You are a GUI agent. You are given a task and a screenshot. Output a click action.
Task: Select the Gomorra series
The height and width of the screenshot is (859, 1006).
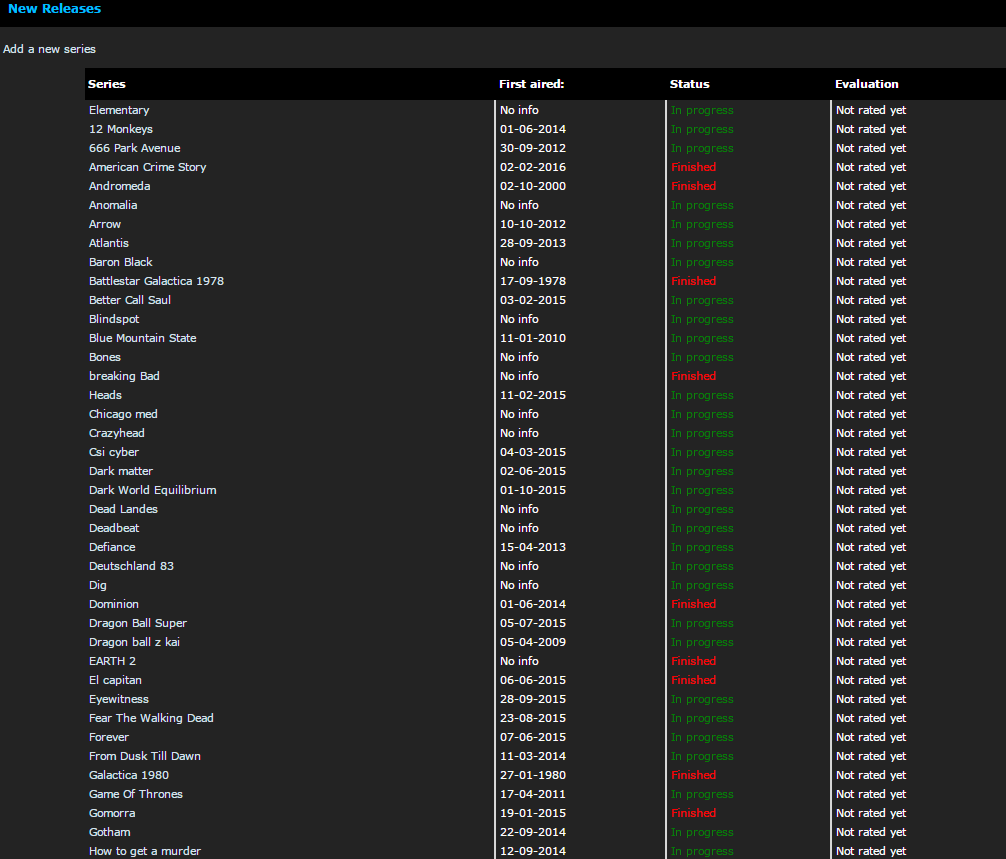(x=112, y=813)
